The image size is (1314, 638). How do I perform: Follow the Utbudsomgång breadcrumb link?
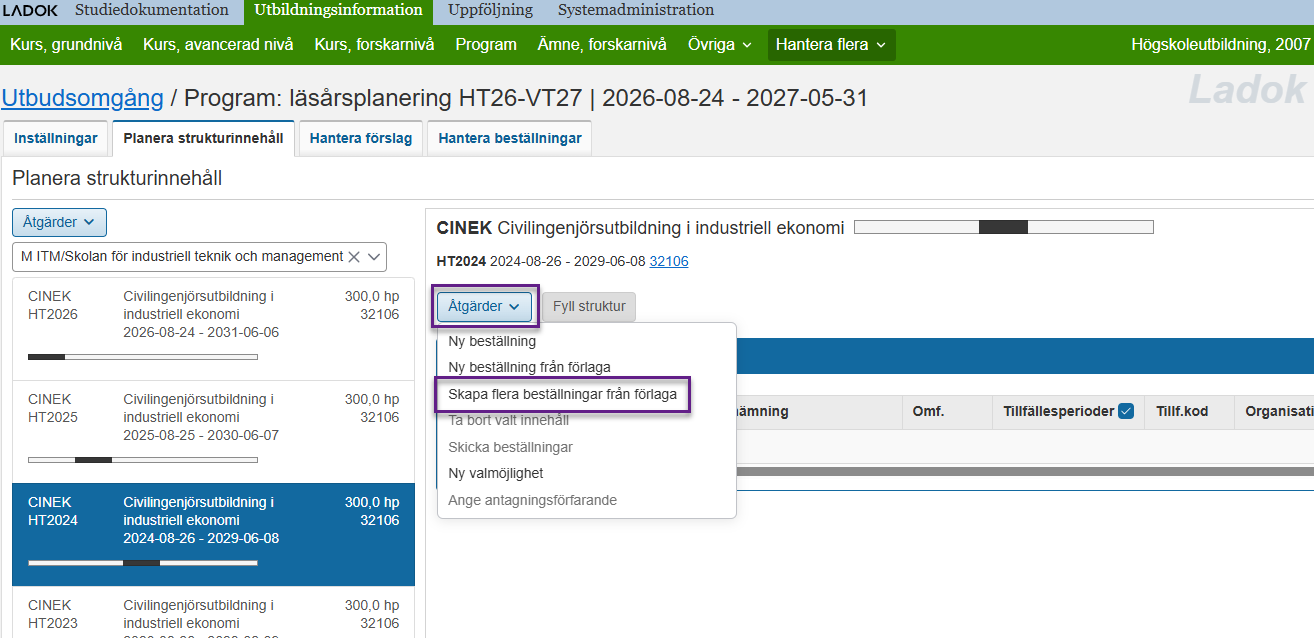[82, 98]
